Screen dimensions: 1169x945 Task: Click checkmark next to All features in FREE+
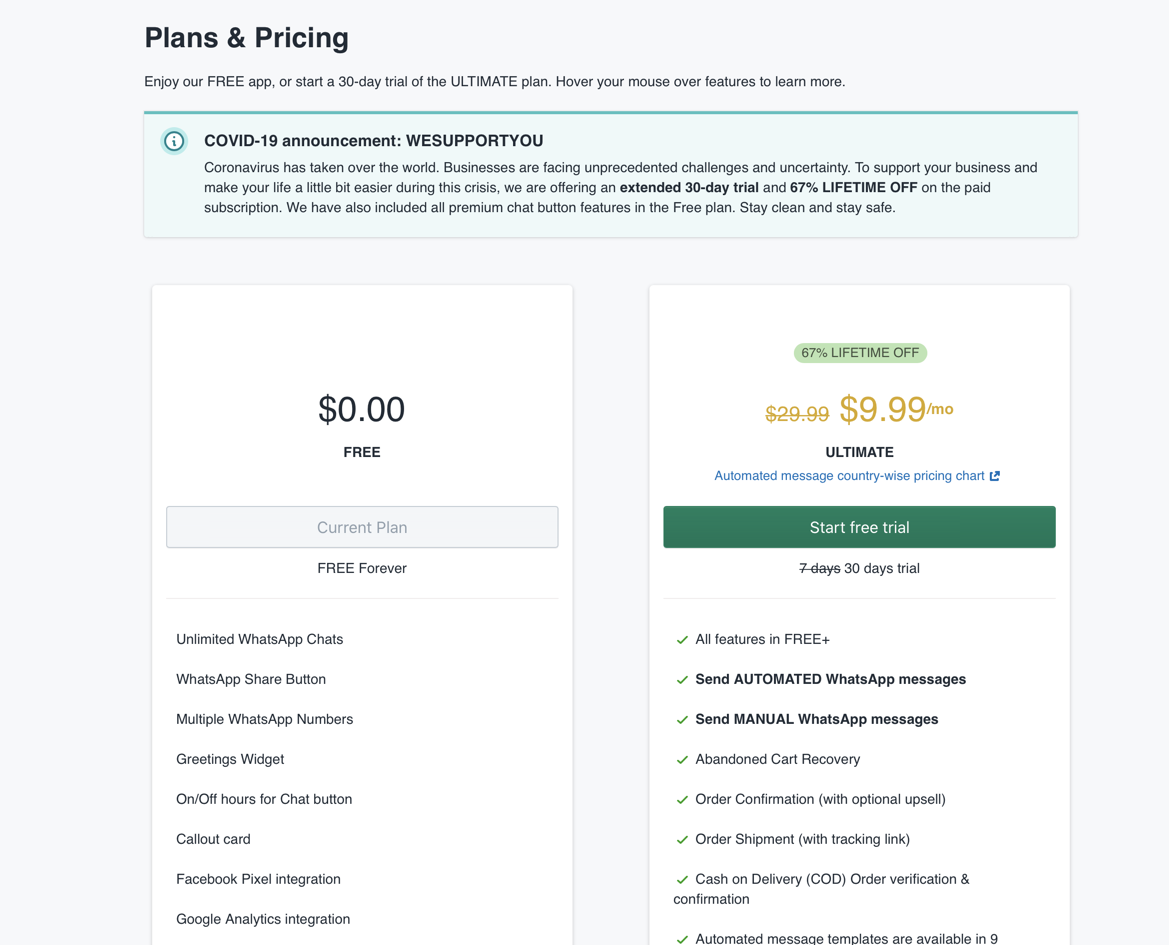pos(682,640)
